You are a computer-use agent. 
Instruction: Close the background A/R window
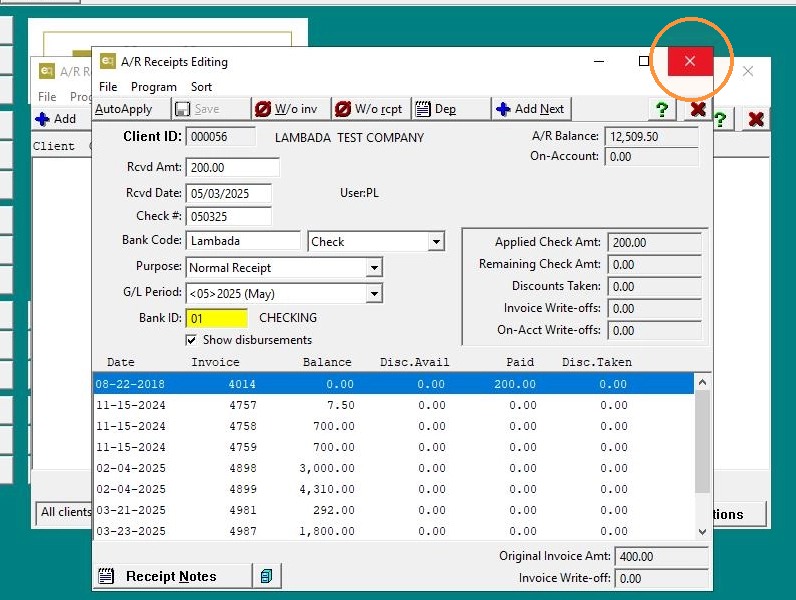[x=748, y=71]
